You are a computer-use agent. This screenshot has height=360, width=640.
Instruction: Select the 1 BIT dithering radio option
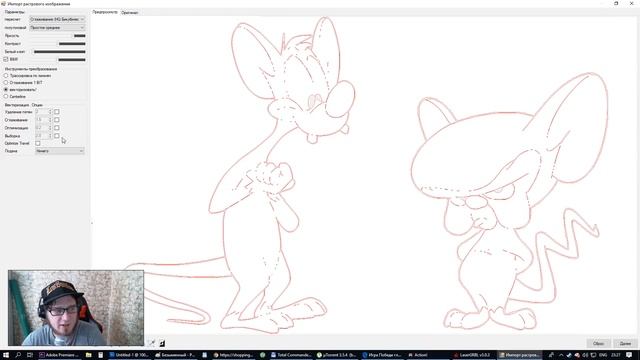[x=23, y=82]
